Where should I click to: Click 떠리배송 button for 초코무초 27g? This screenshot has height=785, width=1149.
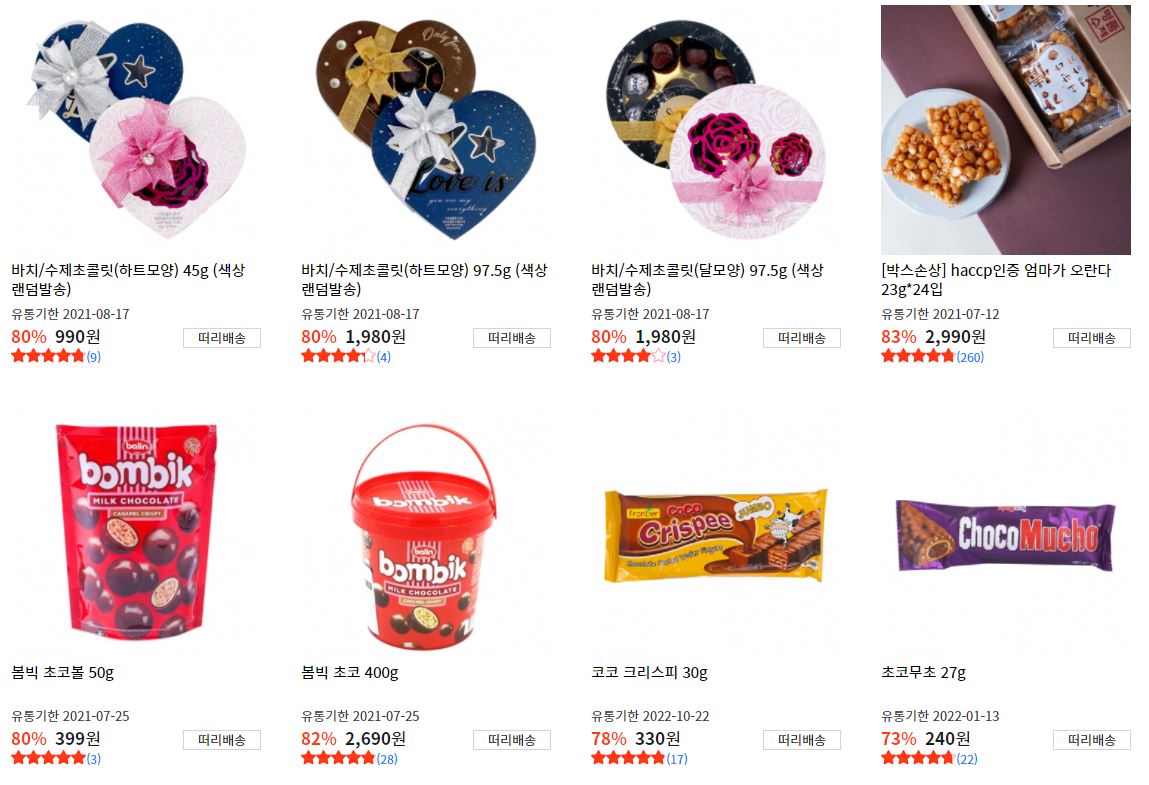coord(1092,740)
